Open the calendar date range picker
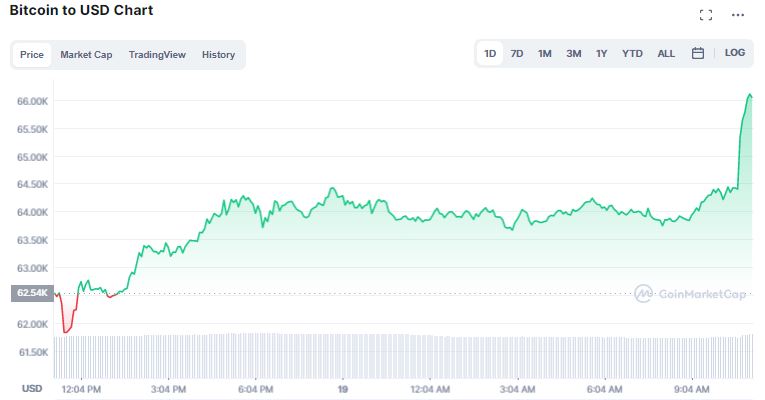This screenshot has width=765, height=400. click(698, 53)
